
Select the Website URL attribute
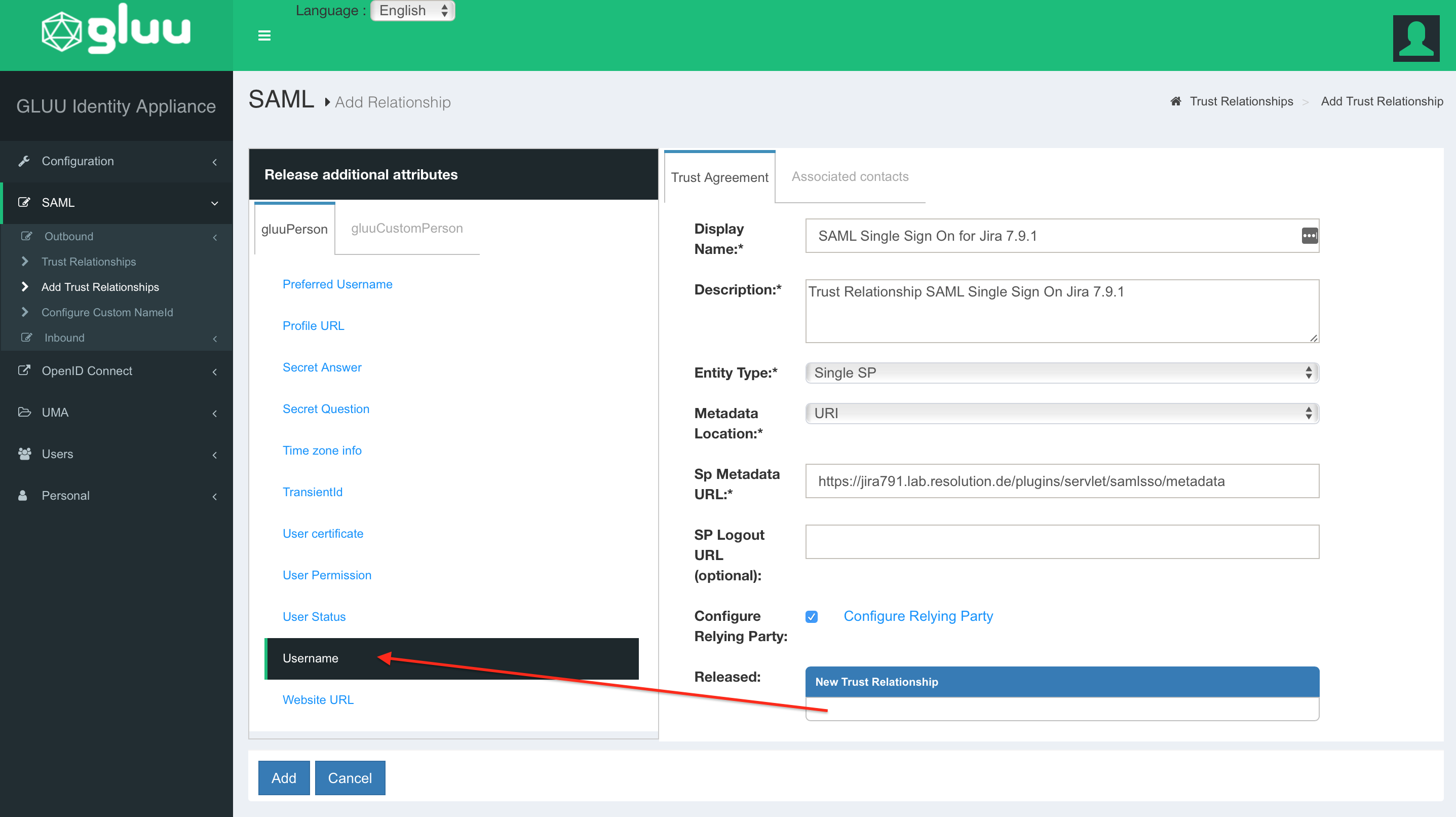pos(318,699)
